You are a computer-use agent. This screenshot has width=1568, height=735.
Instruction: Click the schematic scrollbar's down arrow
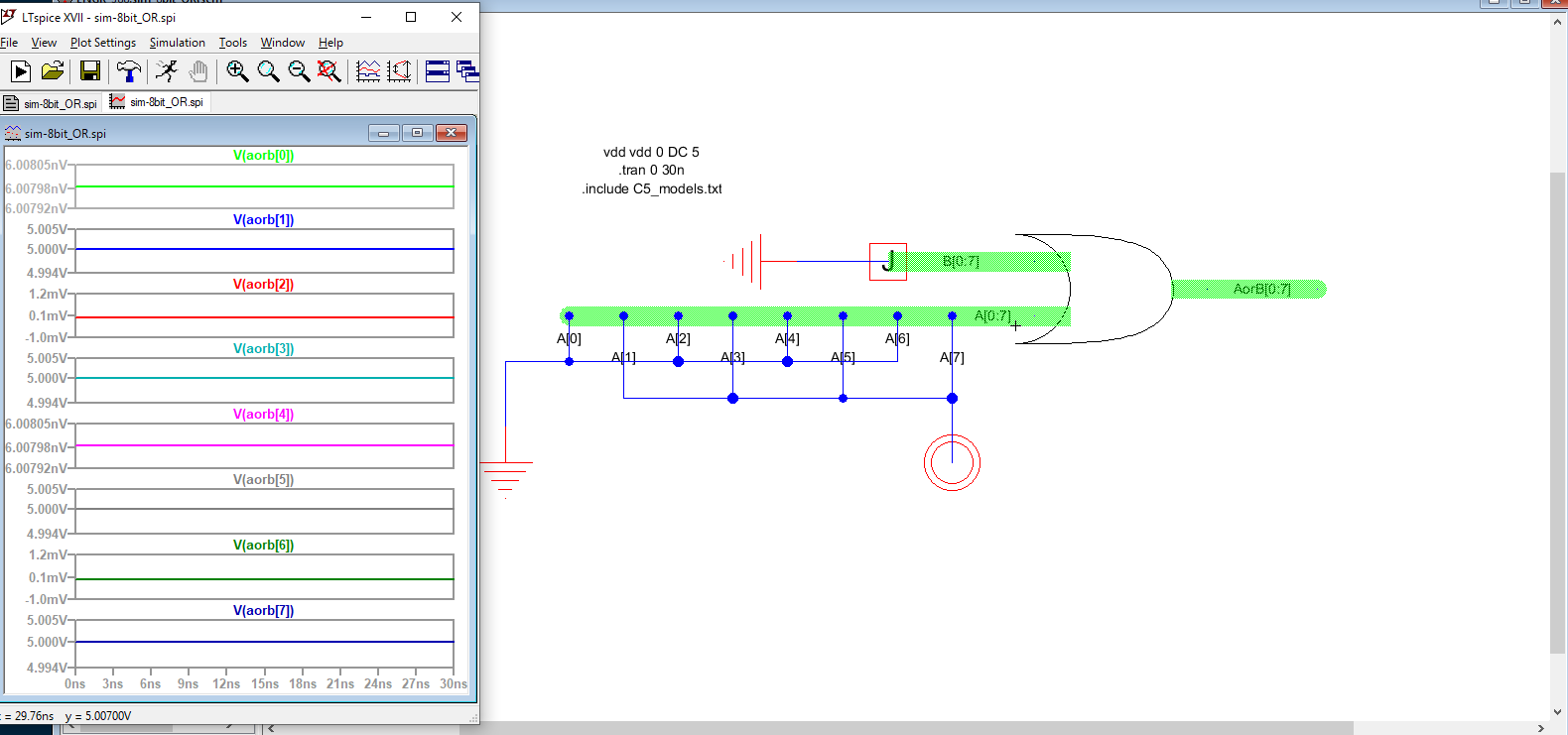(x=1557, y=712)
